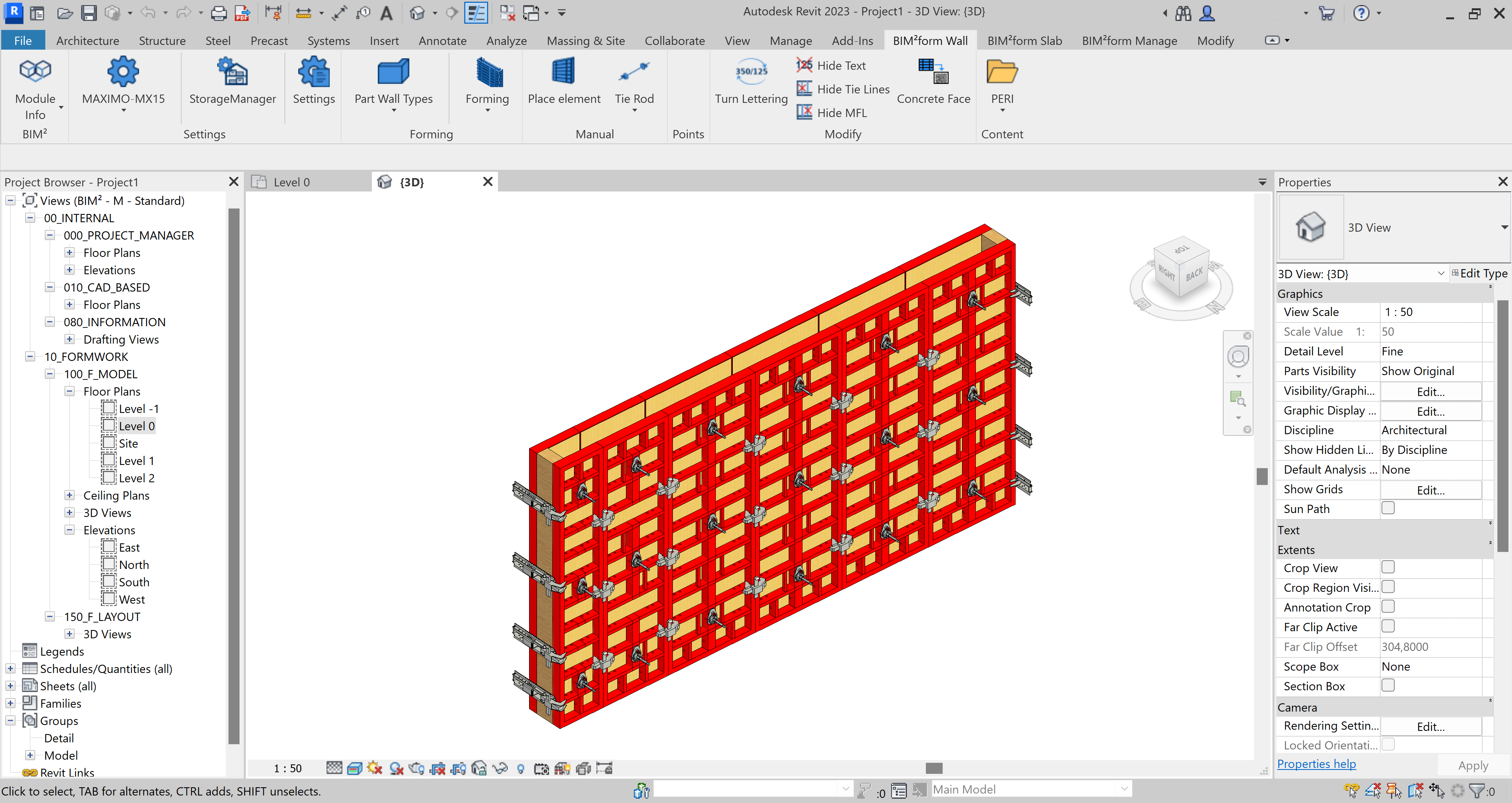Switch to the BIM²form Slab ribbon tab
The height and width of the screenshot is (803, 1512).
1024,41
